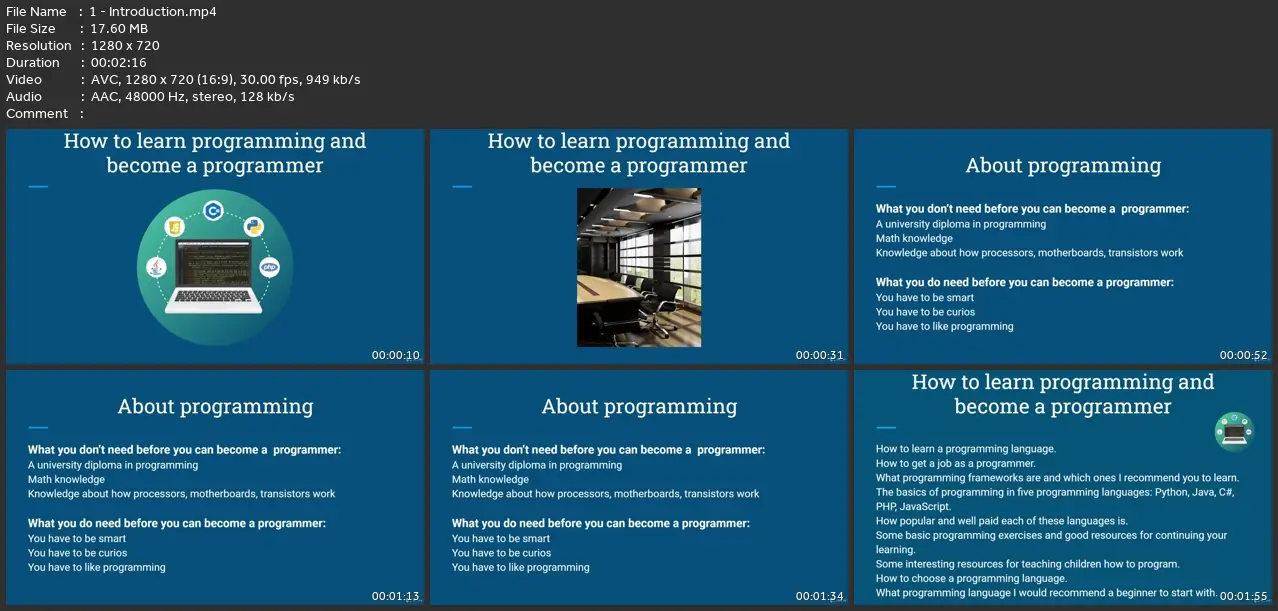Viewport: 1278px width, 611px height.
Task: Open the frame thumbnail stamped 00:00:10
Action: point(215,246)
